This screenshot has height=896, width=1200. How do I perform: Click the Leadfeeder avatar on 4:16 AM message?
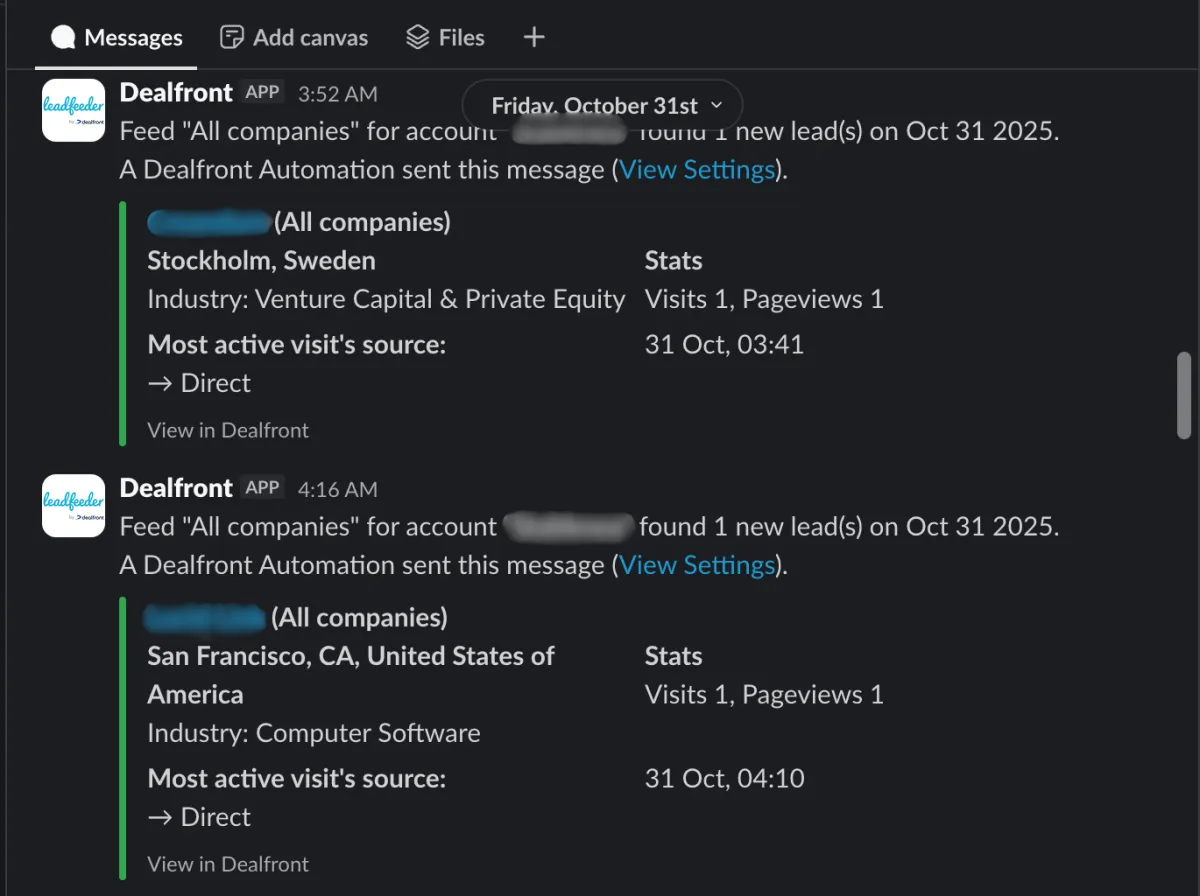click(x=73, y=505)
